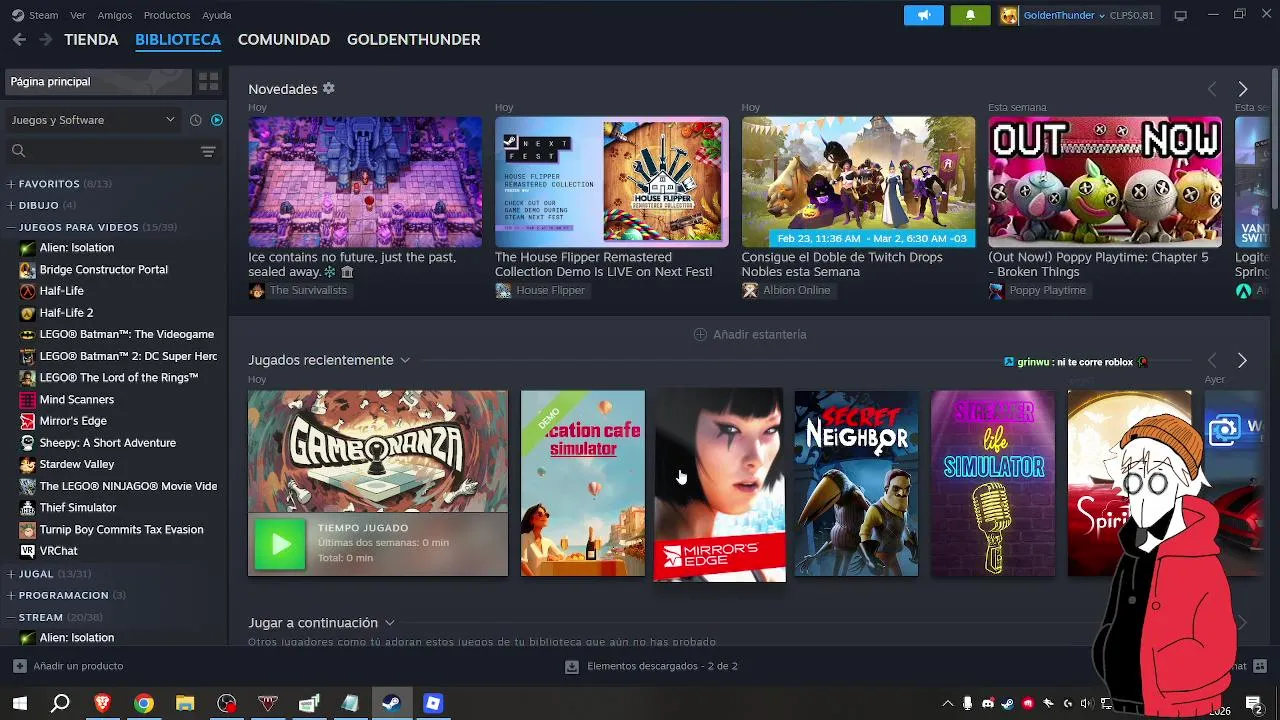Click the Página principal button

[x=98, y=82]
